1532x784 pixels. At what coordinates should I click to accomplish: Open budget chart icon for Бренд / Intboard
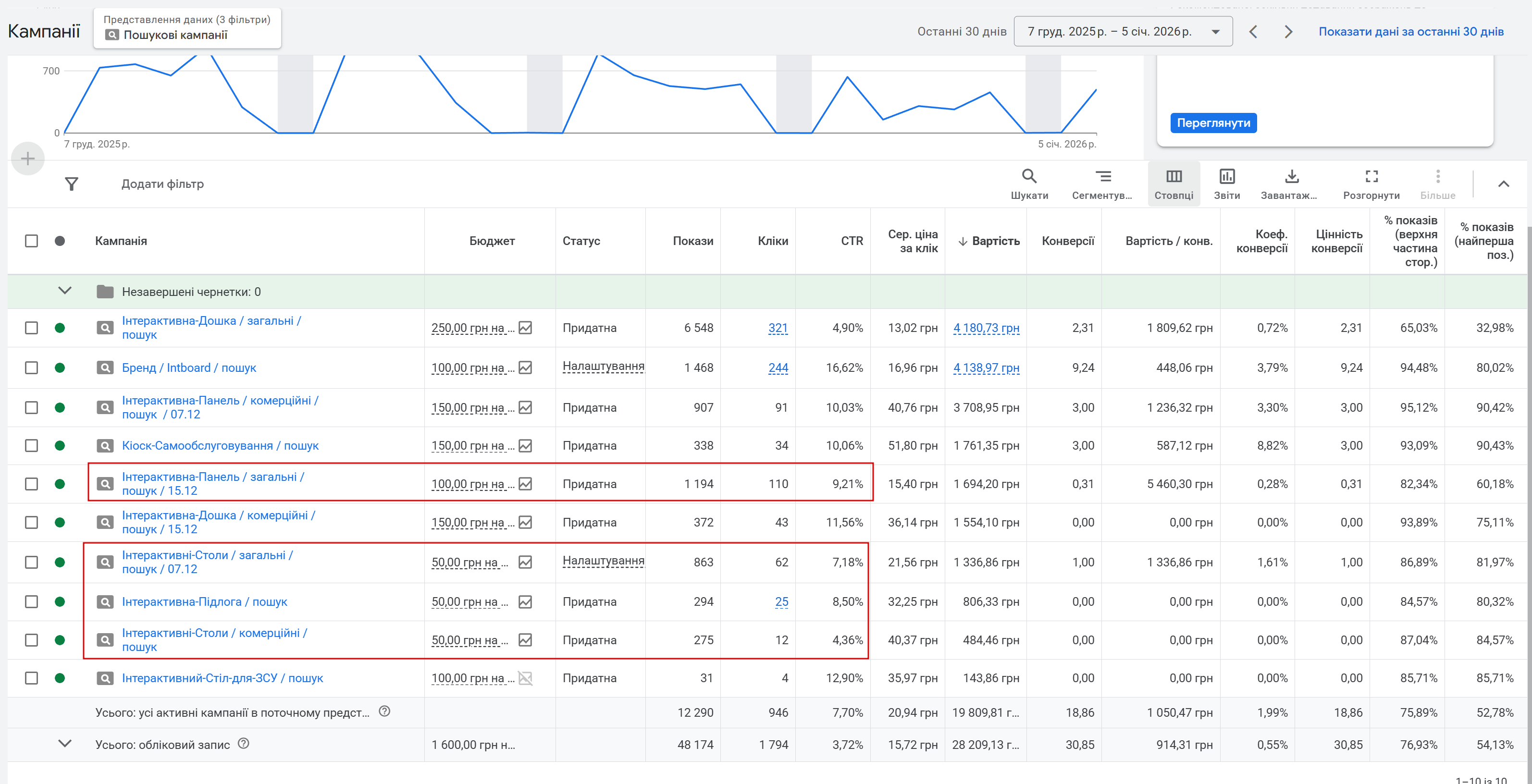pos(525,368)
